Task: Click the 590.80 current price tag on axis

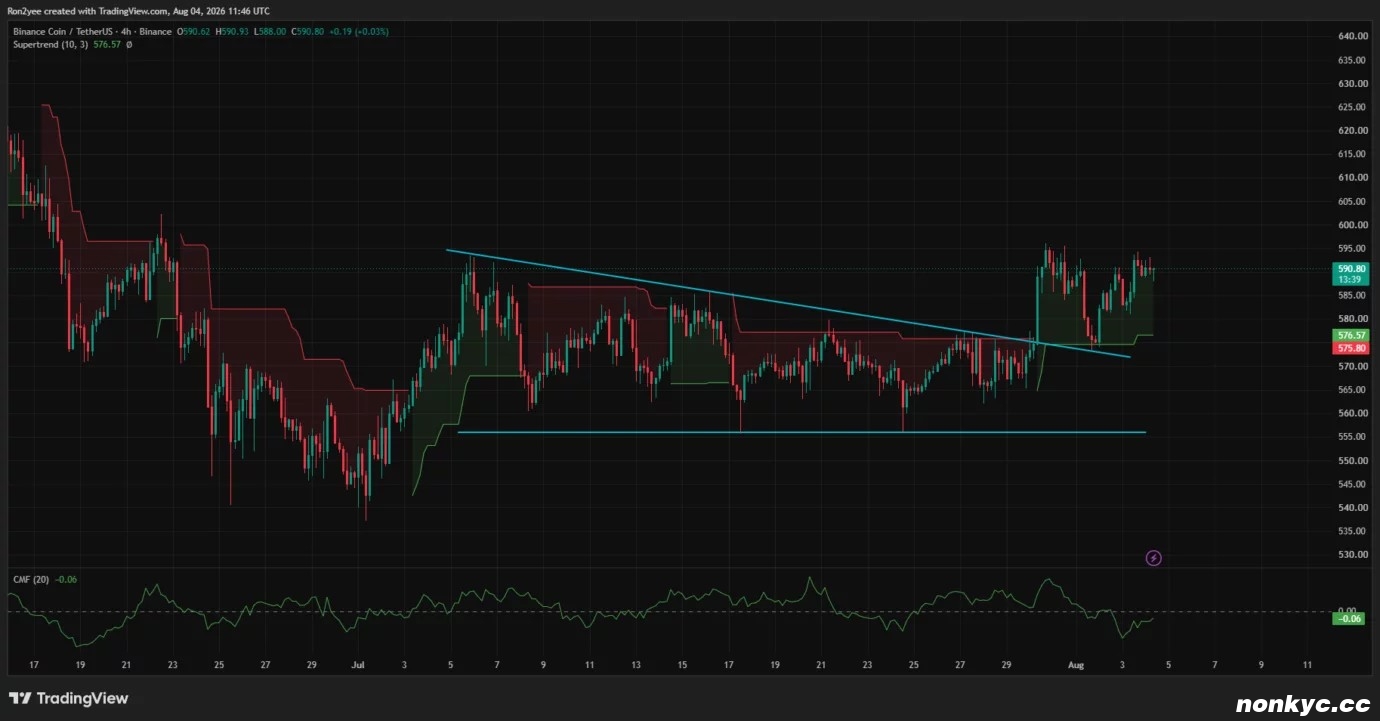Action: (x=1352, y=269)
